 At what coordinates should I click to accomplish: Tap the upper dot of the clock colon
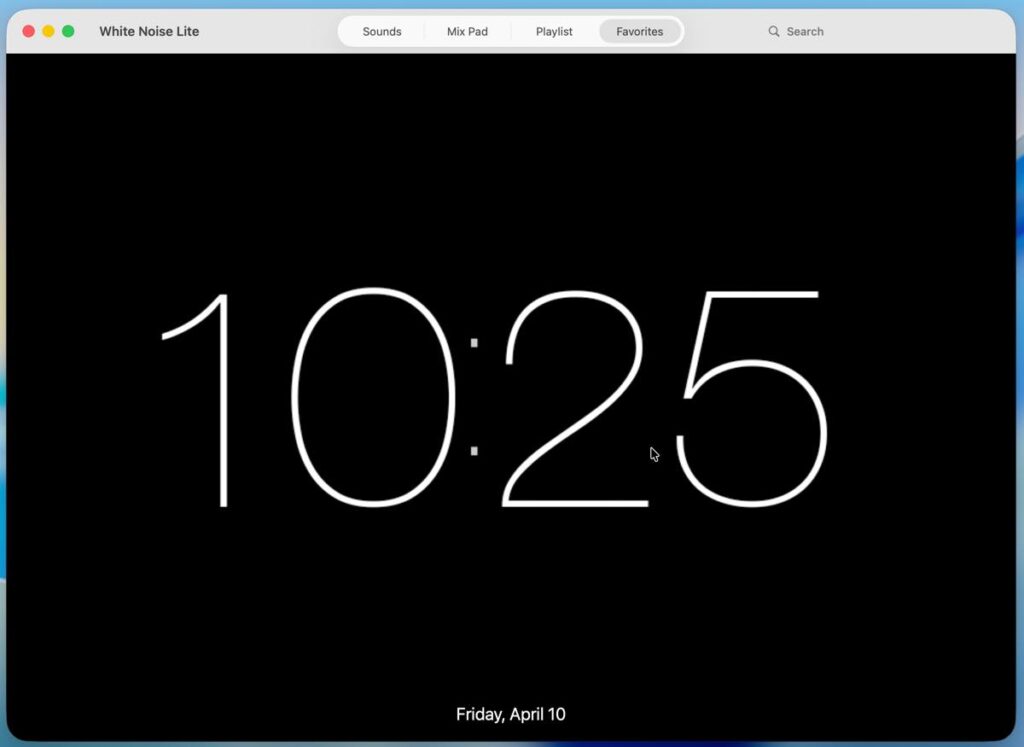point(474,343)
